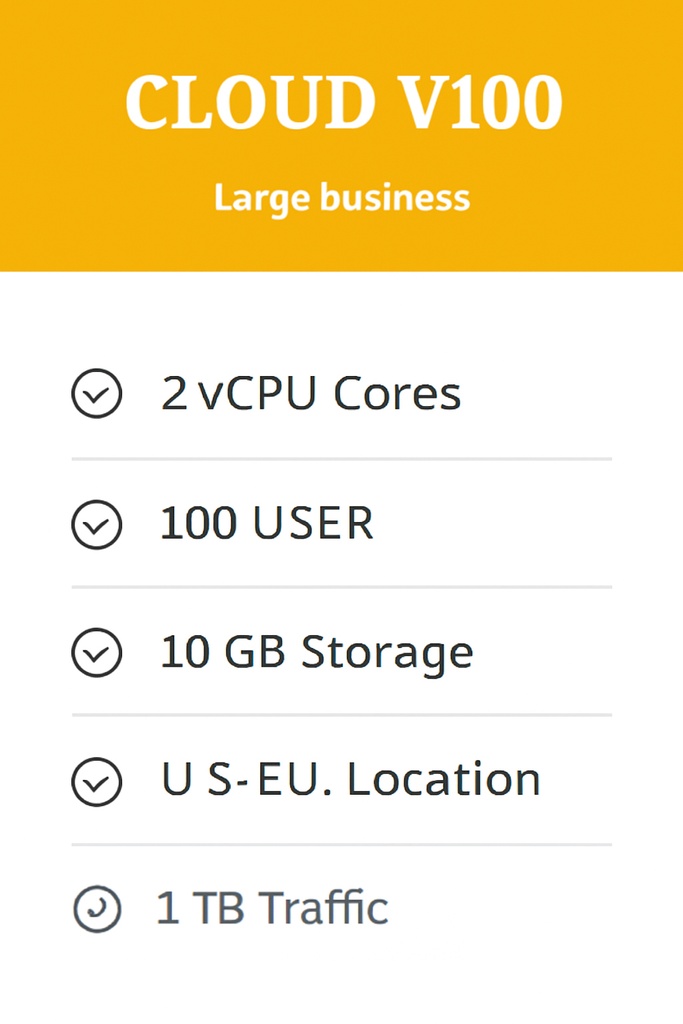Image resolution: width=683 pixels, height=1024 pixels.
Task: Click the 10 GB Storage feature text
Action: click(x=316, y=652)
